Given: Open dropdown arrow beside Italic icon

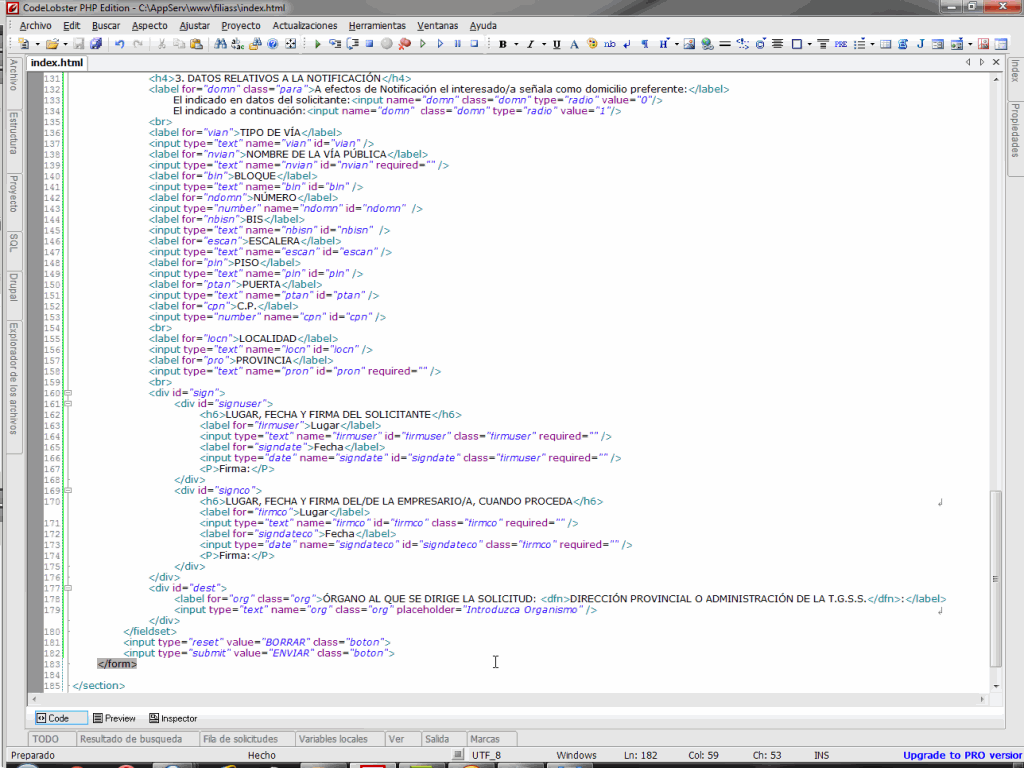Looking at the screenshot, I should pos(543,44).
